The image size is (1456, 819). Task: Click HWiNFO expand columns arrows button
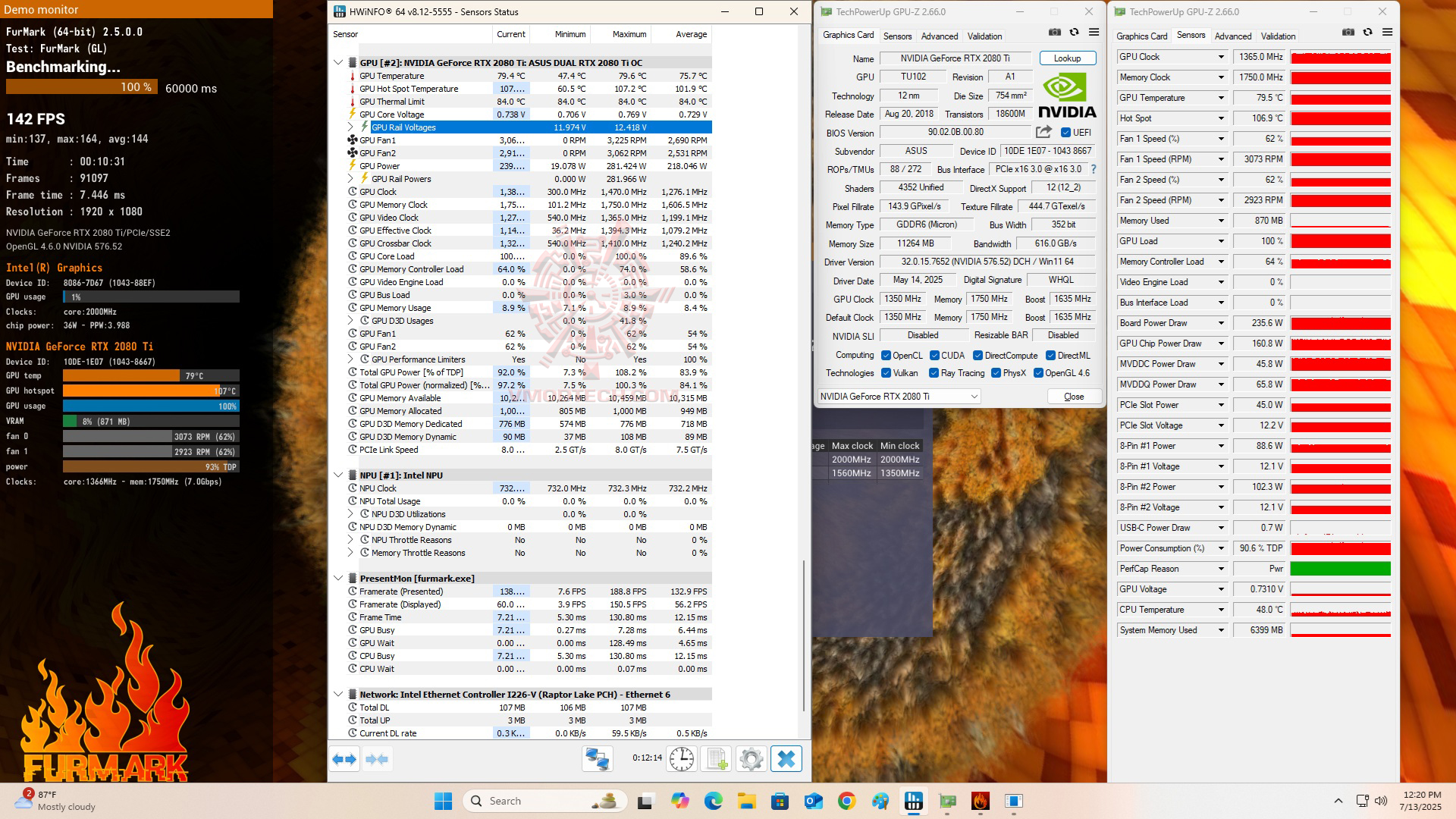tap(345, 759)
